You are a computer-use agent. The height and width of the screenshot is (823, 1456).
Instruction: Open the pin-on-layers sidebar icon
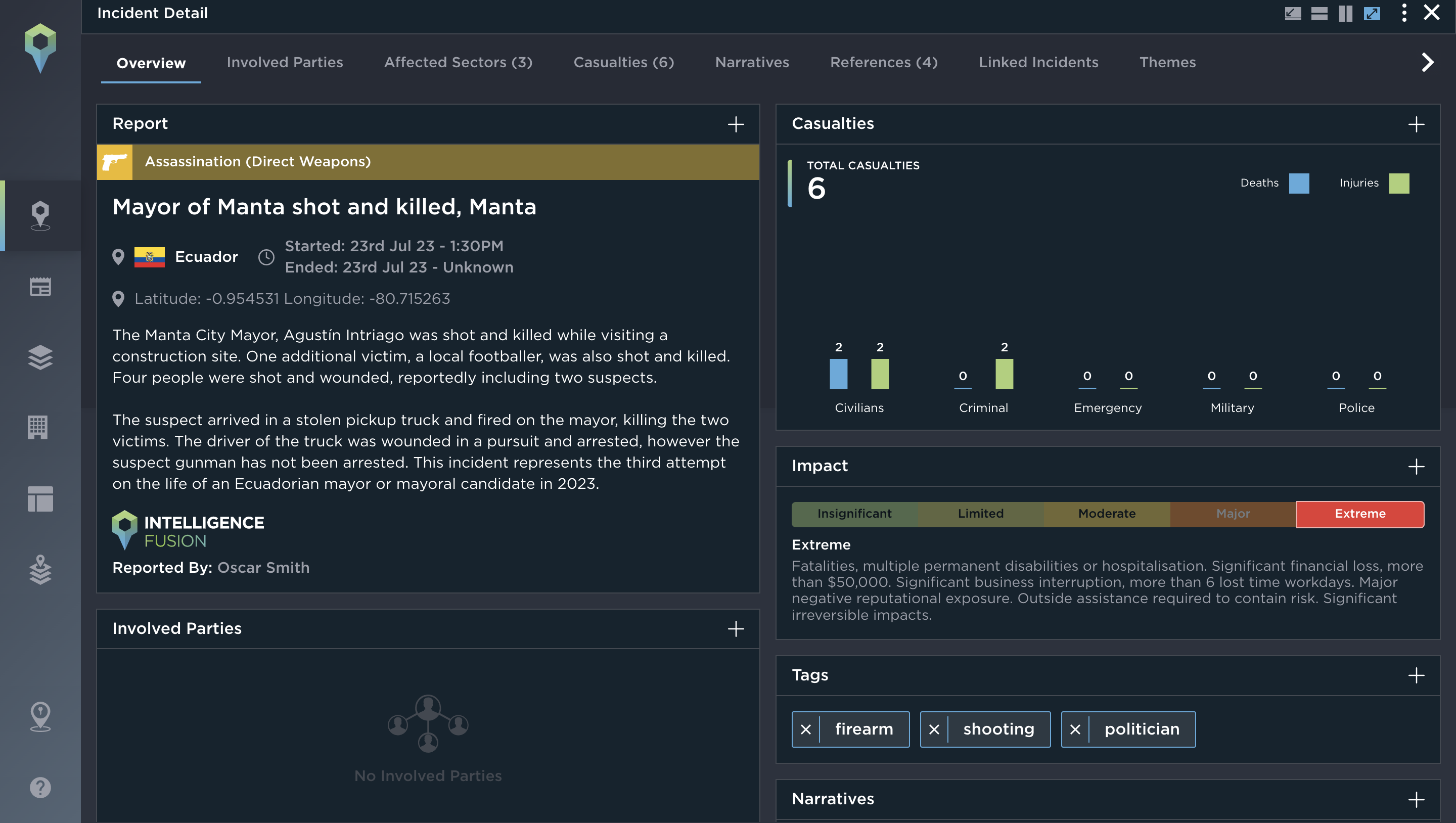[40, 569]
